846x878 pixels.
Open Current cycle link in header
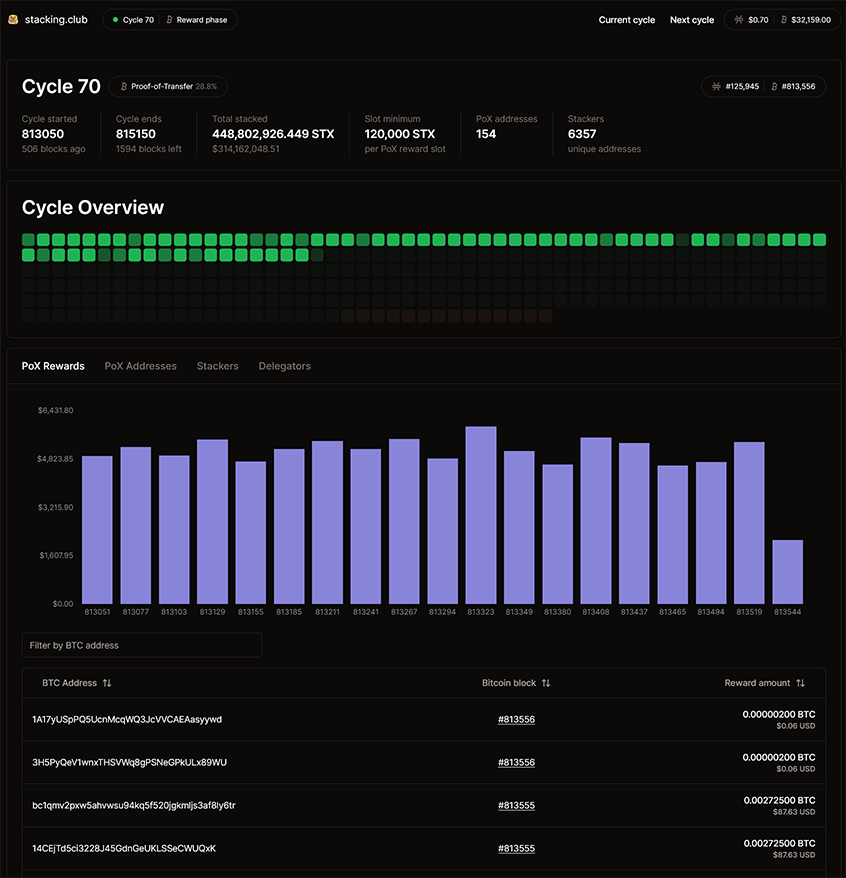pyautogui.click(x=627, y=20)
